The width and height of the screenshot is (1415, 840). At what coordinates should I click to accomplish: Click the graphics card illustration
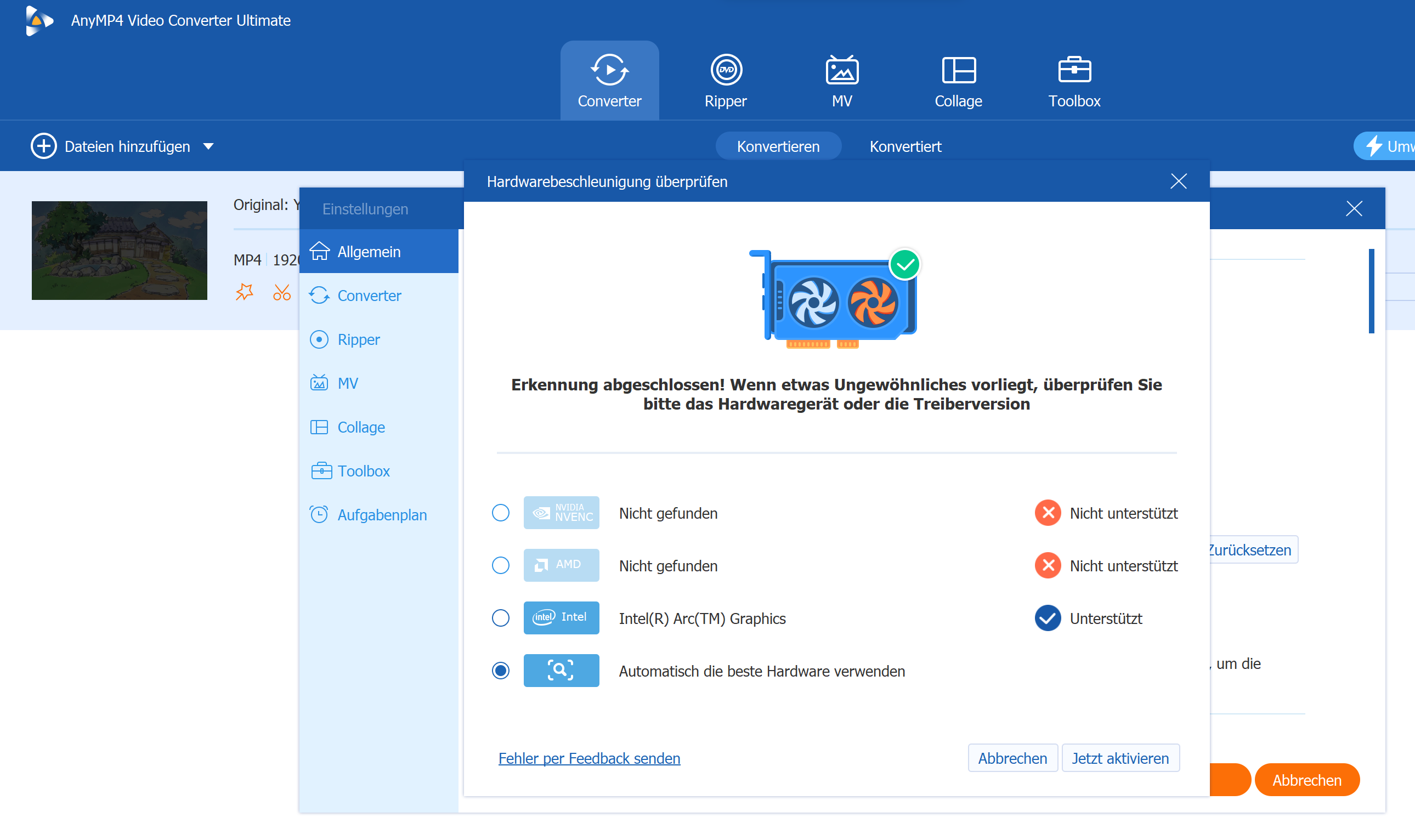pyautogui.click(x=835, y=299)
